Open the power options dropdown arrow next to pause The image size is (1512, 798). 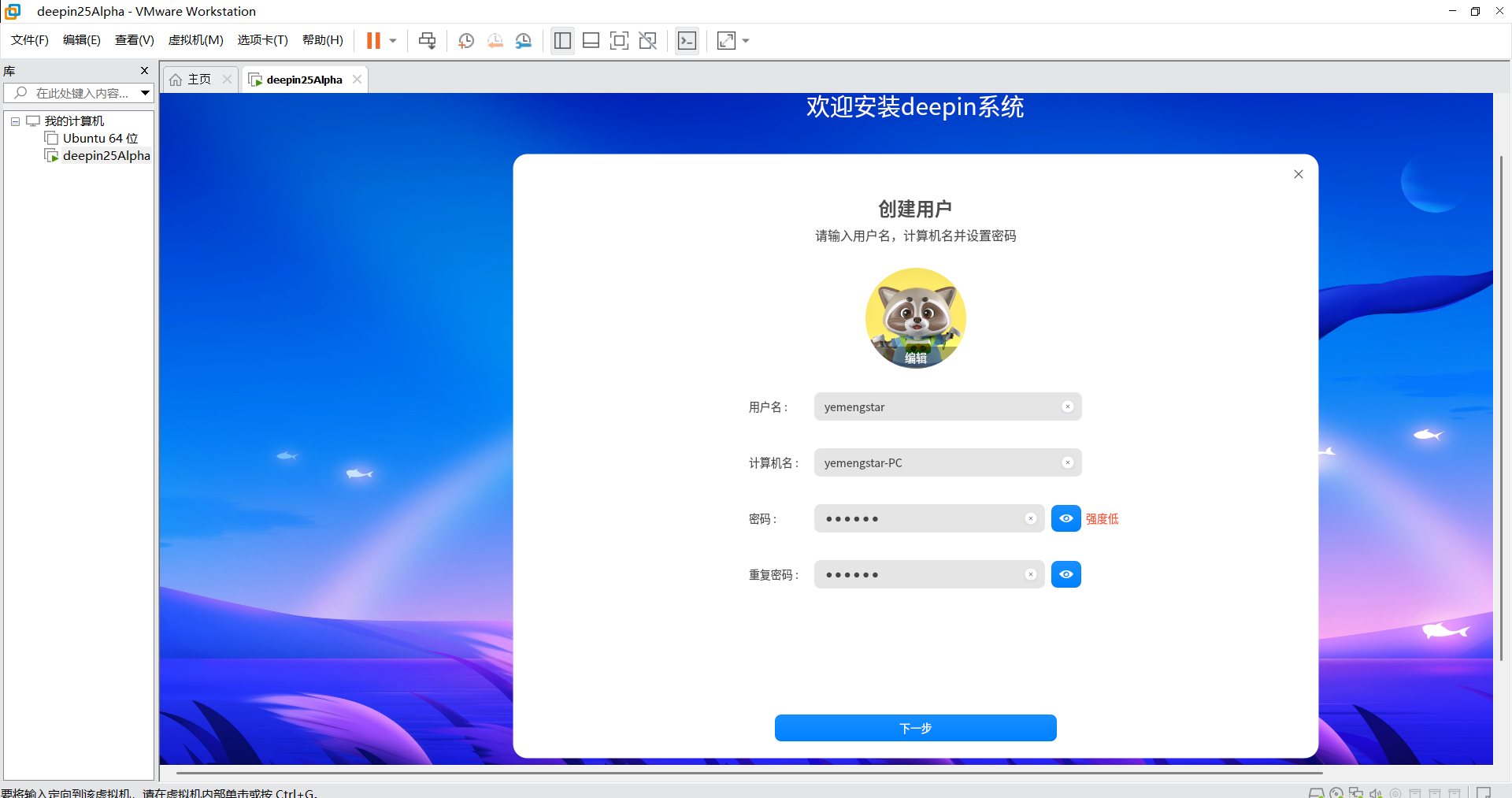(393, 41)
